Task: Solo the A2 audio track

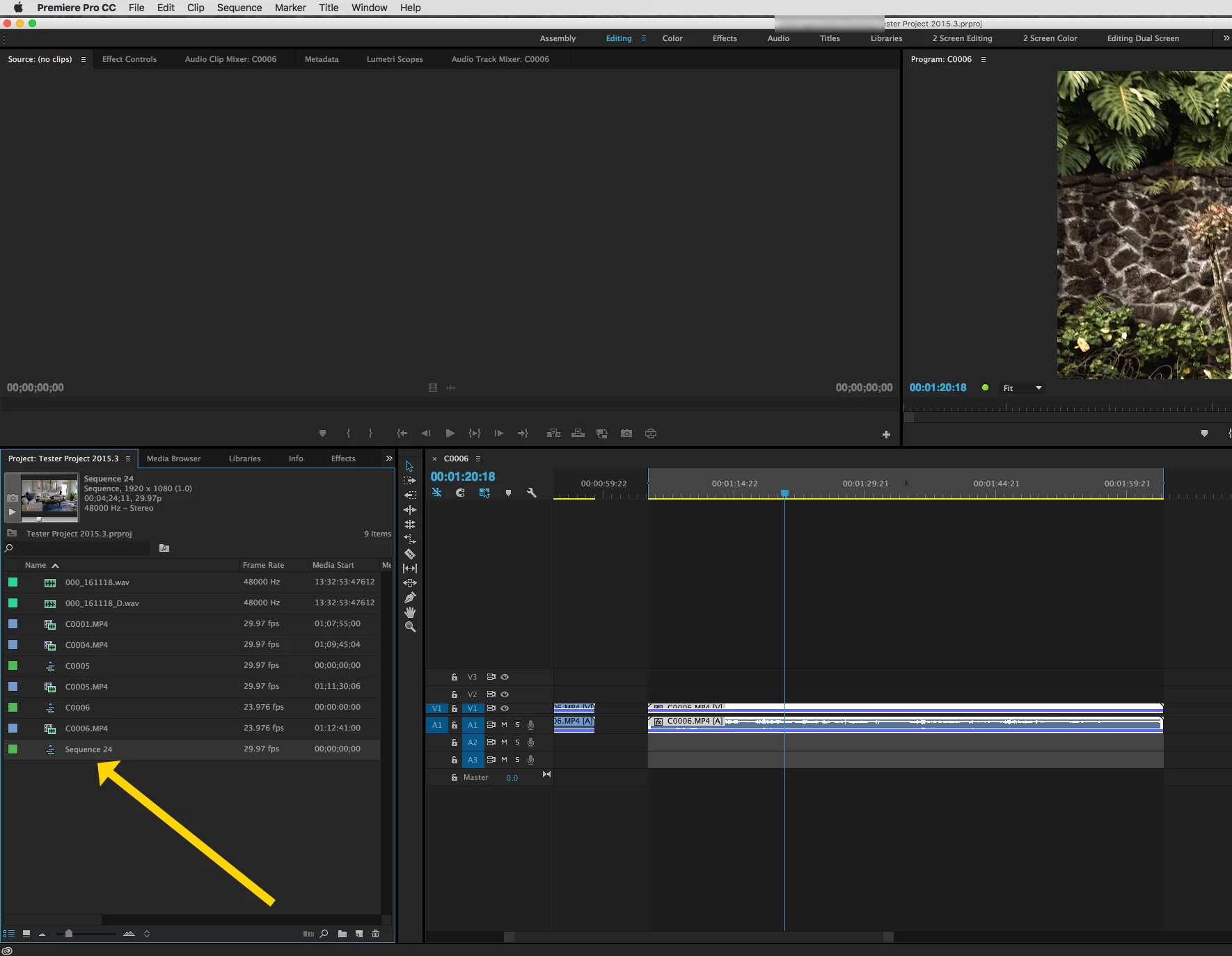Action: click(517, 742)
